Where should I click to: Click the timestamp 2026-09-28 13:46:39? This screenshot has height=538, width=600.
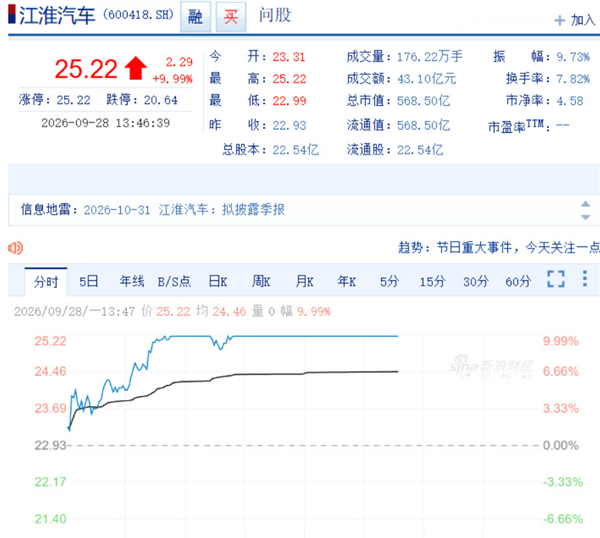[106, 123]
